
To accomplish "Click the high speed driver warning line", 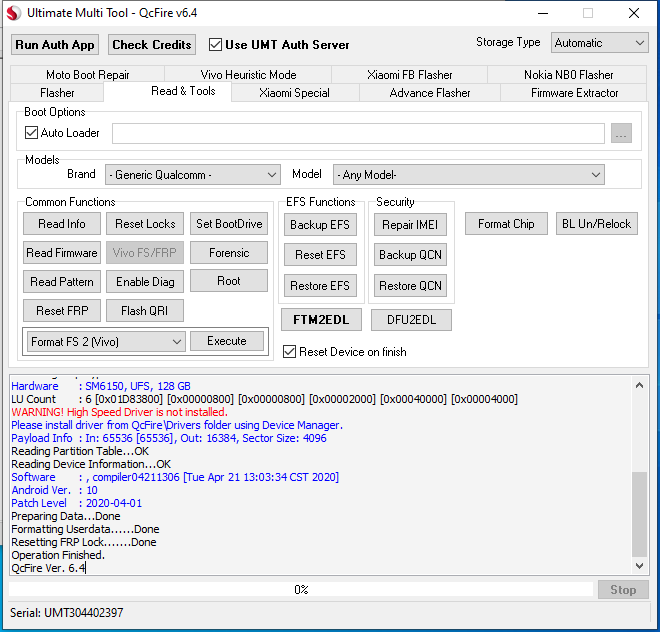I will pyautogui.click(x=120, y=412).
